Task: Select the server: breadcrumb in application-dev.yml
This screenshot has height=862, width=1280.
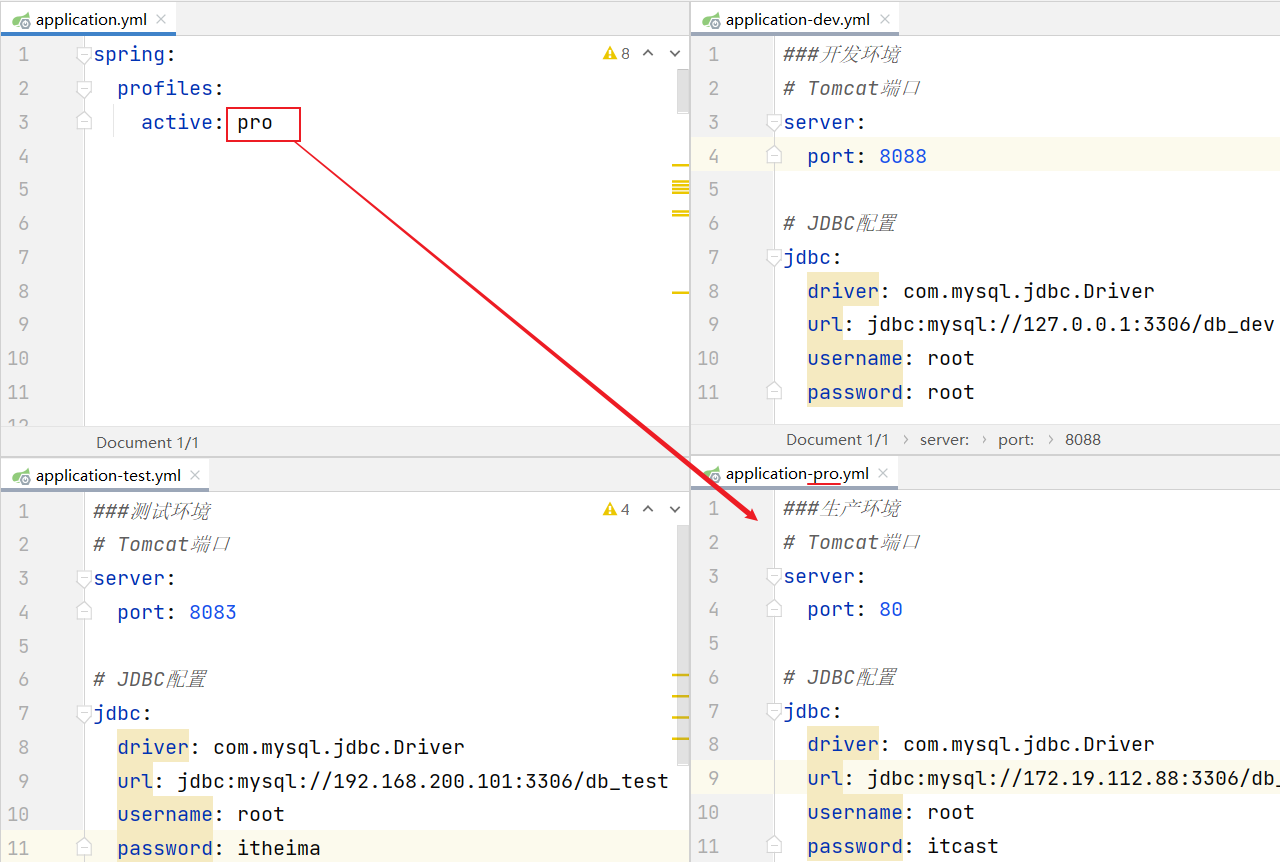Action: point(944,439)
